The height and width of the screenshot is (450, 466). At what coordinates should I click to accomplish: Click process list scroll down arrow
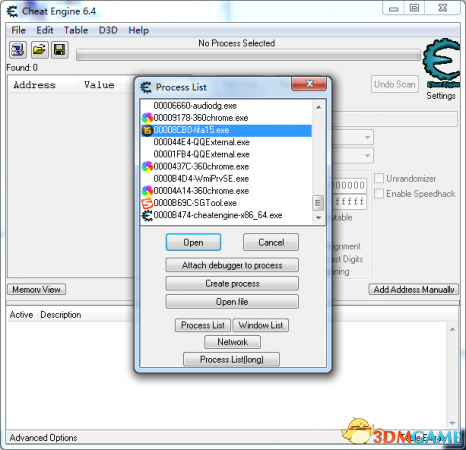tap(318, 218)
